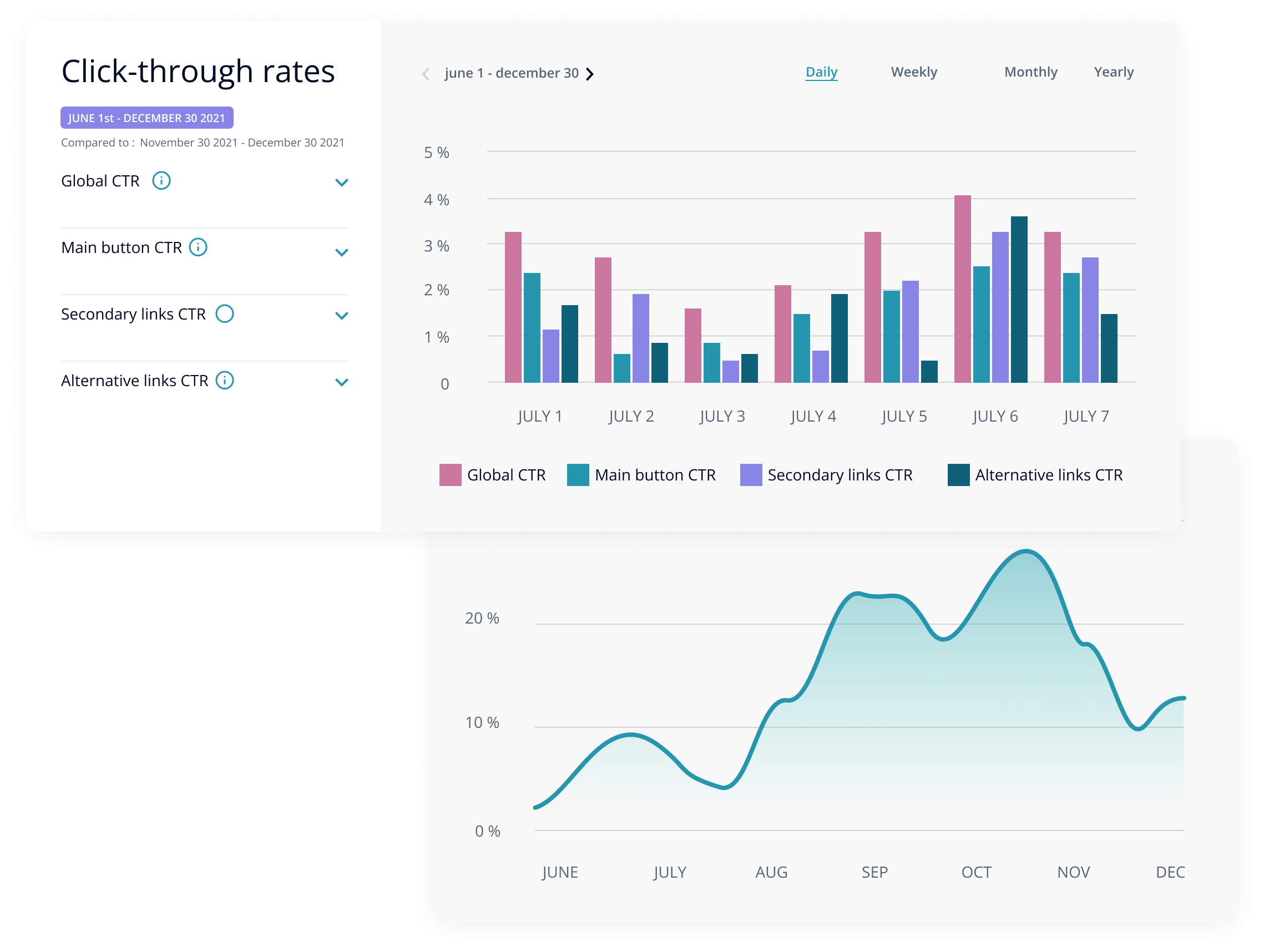Click the Global CTR info icon
The image size is (1264, 952).
(x=161, y=180)
